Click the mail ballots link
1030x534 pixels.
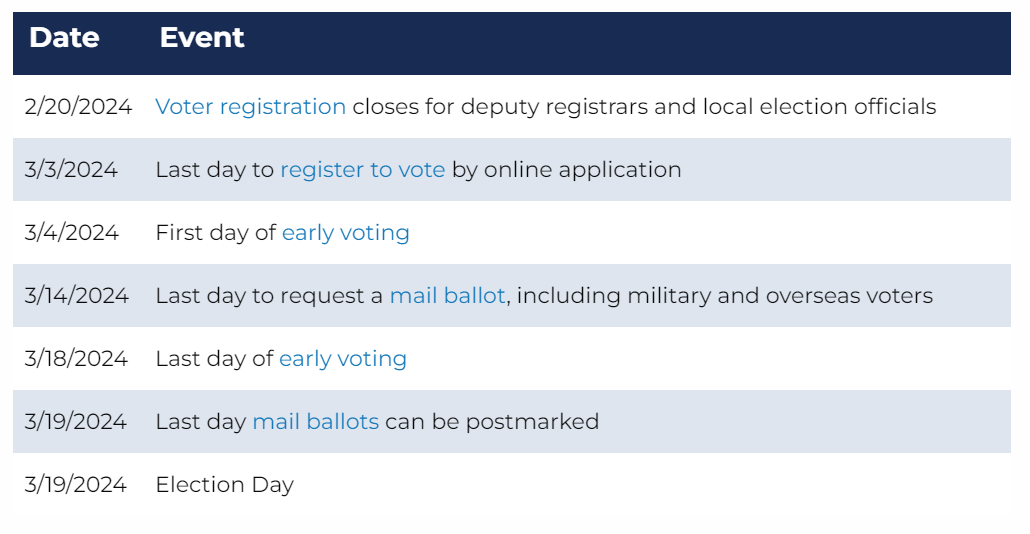click(x=315, y=422)
